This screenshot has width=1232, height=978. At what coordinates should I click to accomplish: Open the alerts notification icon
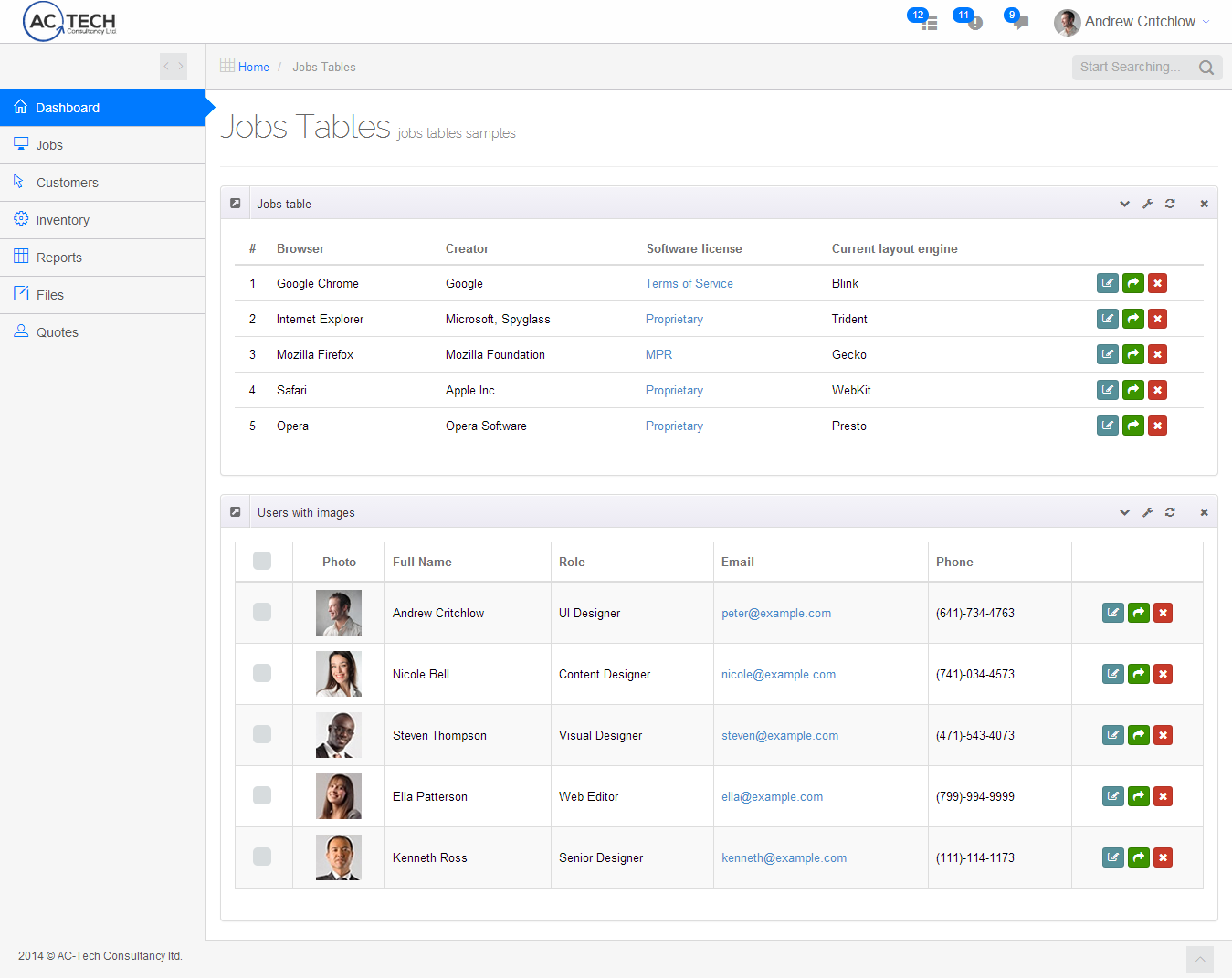[x=974, y=22]
